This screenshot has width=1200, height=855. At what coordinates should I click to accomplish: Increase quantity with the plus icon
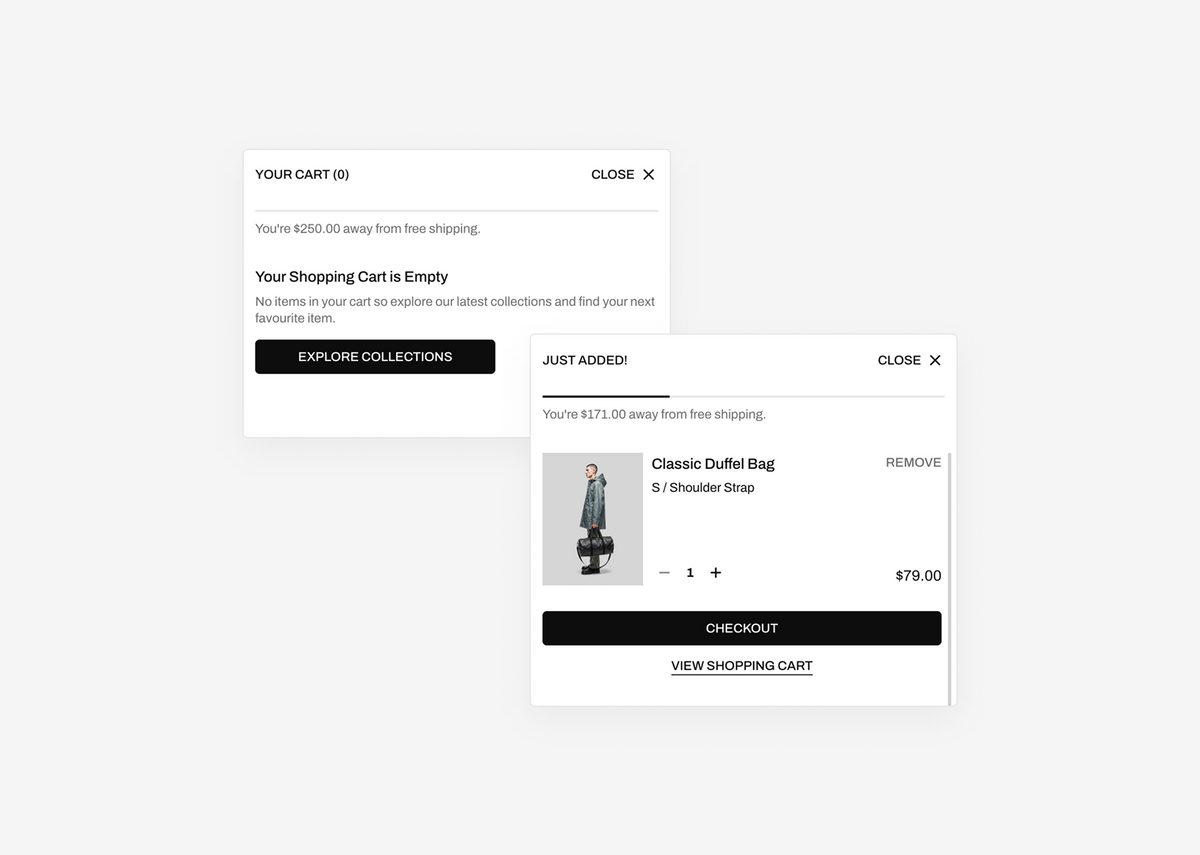coord(715,573)
